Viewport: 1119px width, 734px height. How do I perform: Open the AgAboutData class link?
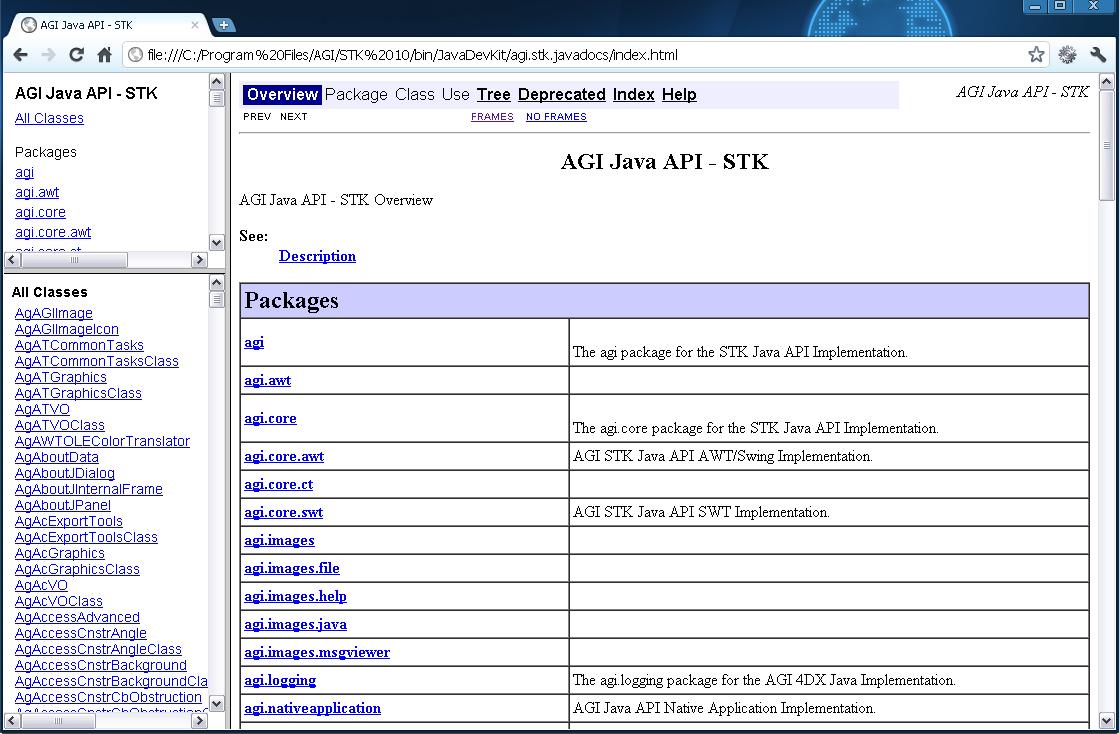(x=57, y=457)
